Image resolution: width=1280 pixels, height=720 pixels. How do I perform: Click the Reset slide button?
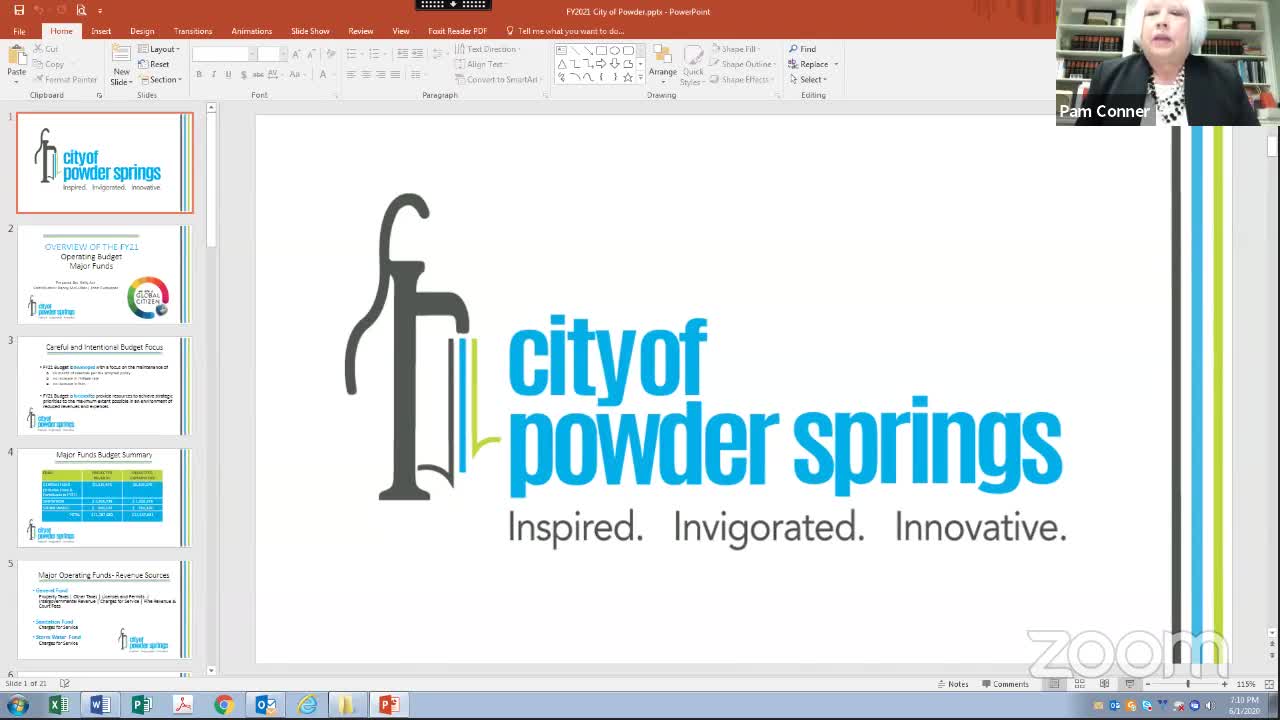158,64
